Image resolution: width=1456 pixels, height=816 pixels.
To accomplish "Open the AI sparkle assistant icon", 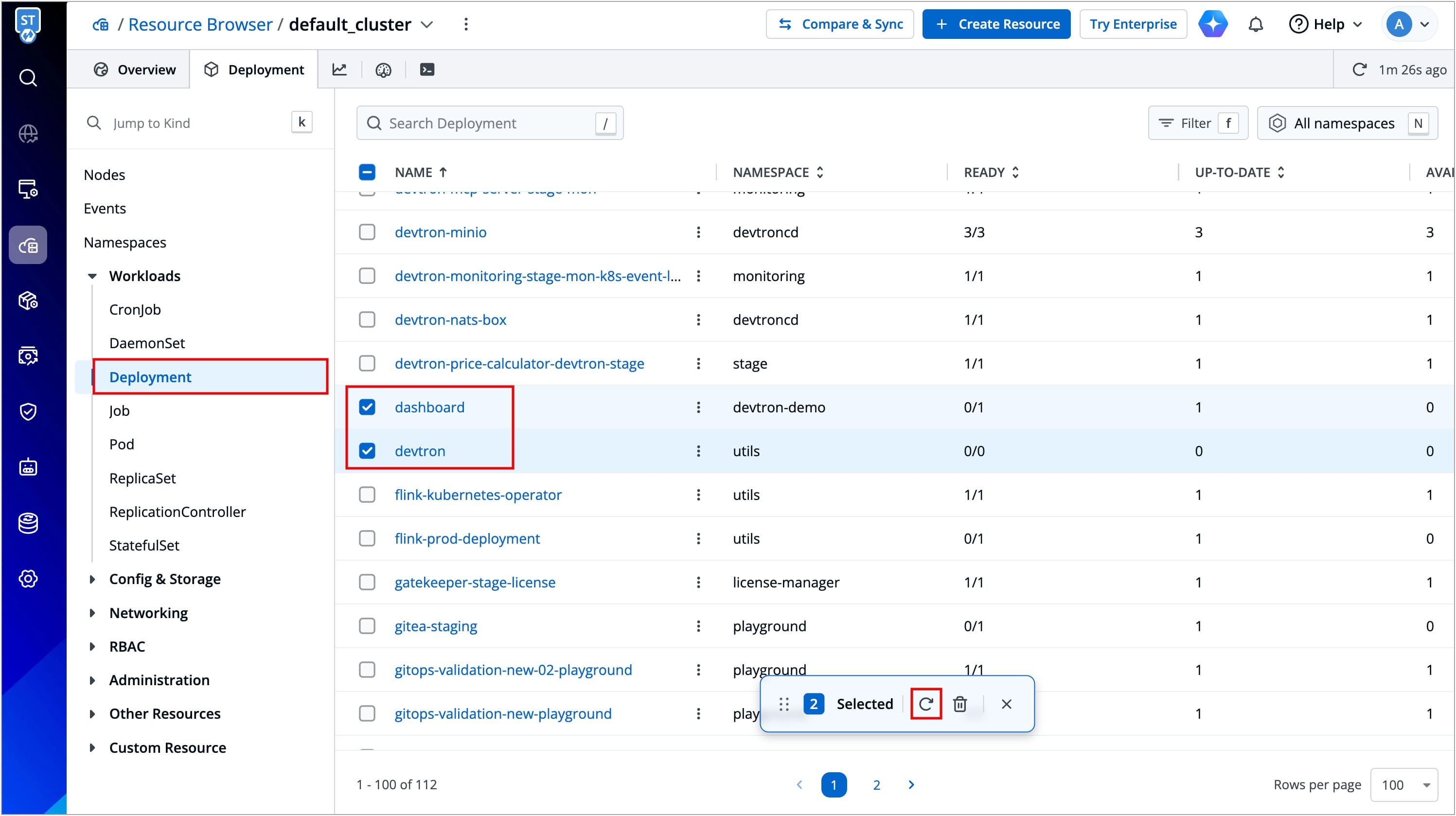I will tap(1213, 24).
